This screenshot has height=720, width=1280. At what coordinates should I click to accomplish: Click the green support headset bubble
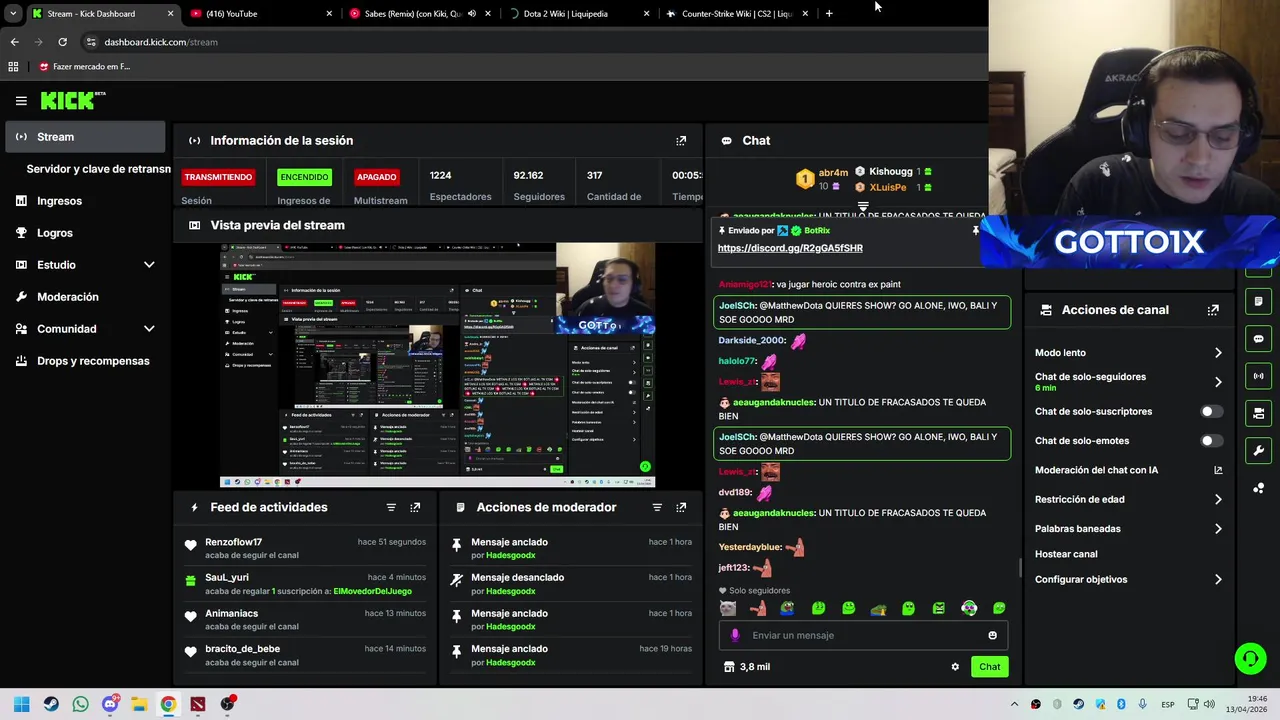1250,658
